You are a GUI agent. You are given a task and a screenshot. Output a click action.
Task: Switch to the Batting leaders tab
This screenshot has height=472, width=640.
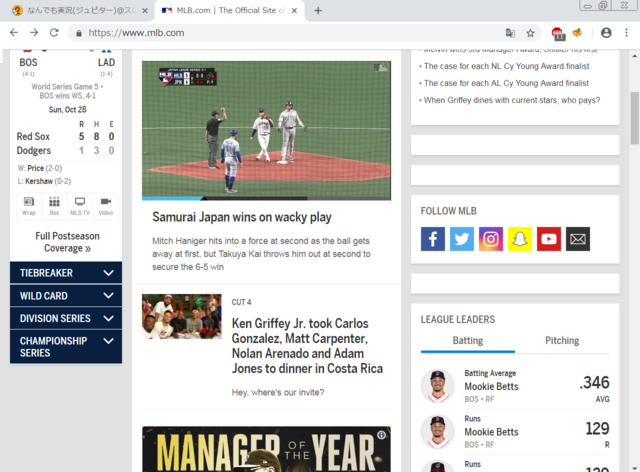tap(468, 341)
